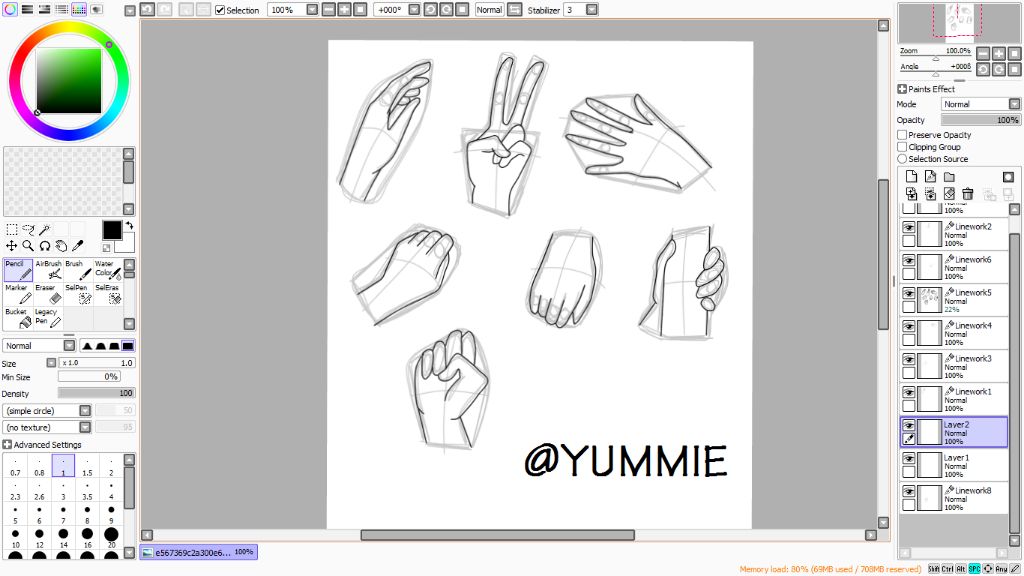Expand Paints Effect section
The width and height of the screenshot is (1024, 576).
tap(902, 89)
